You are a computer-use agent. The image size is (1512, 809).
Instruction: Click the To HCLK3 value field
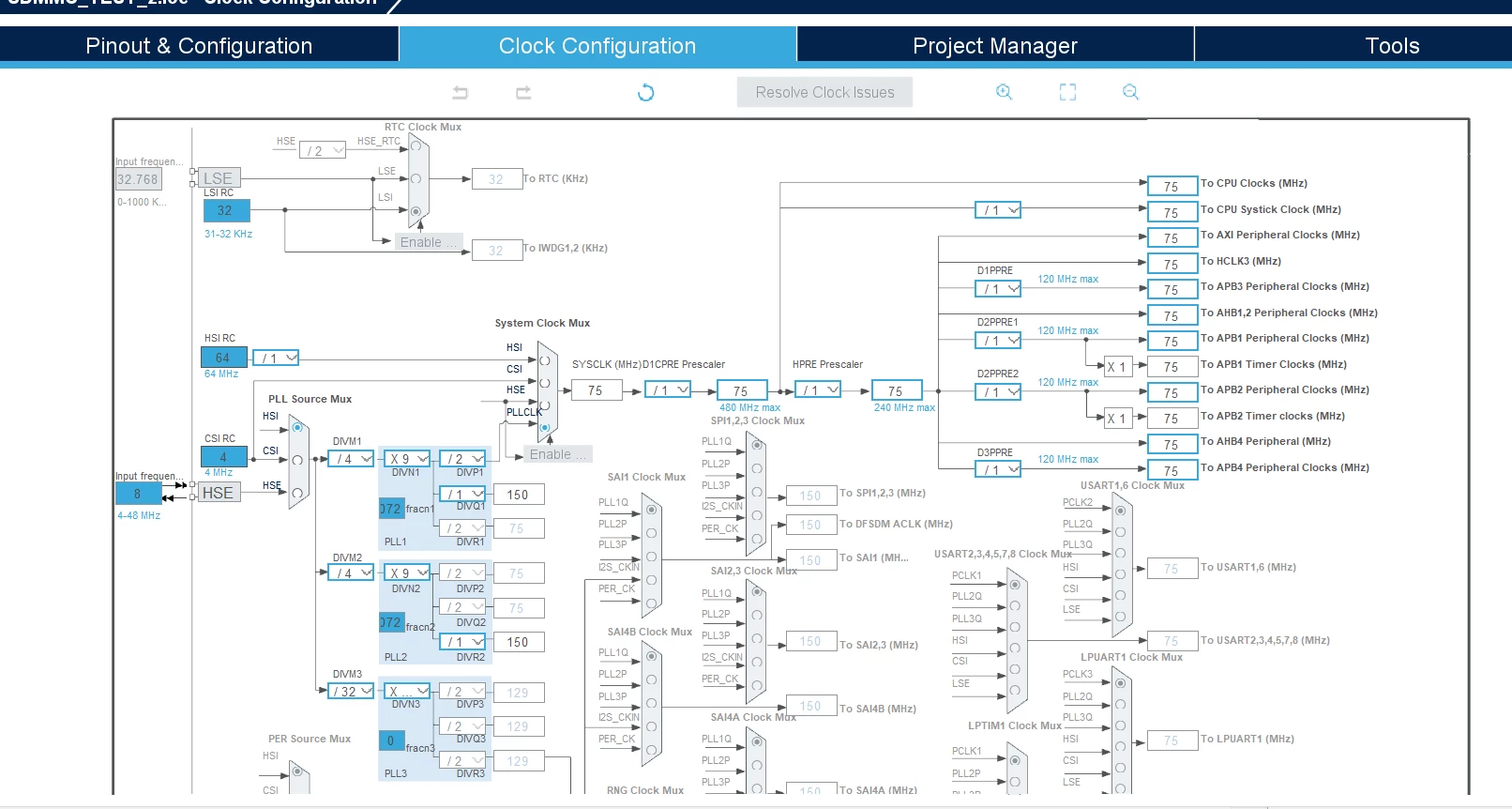tap(1172, 264)
